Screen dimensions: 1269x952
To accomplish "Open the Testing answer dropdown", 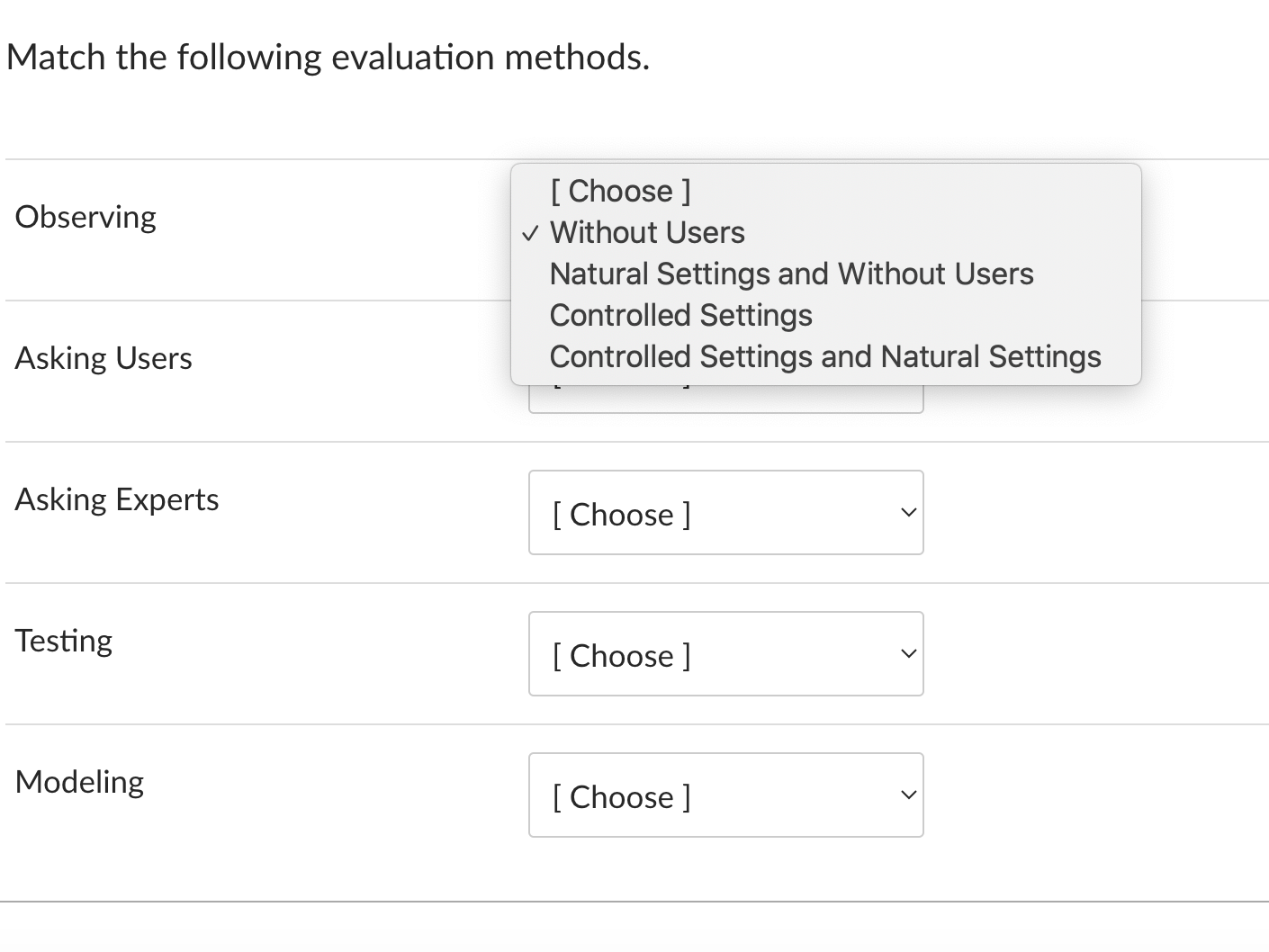I will pyautogui.click(x=725, y=654).
